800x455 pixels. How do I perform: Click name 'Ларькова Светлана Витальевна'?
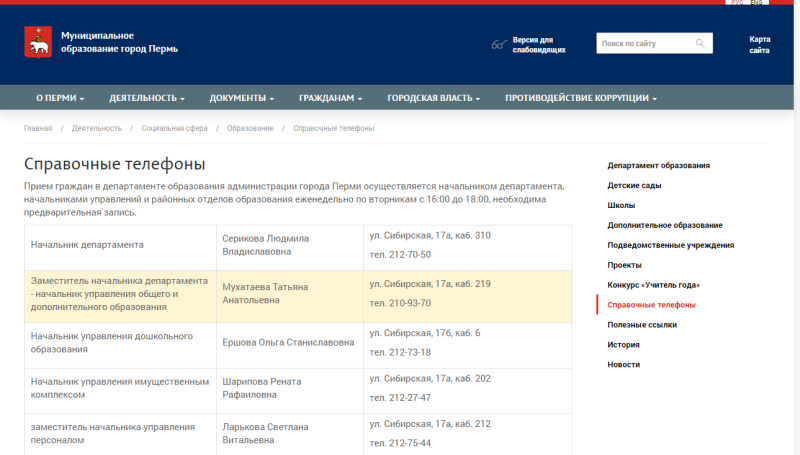pyautogui.click(x=265, y=434)
